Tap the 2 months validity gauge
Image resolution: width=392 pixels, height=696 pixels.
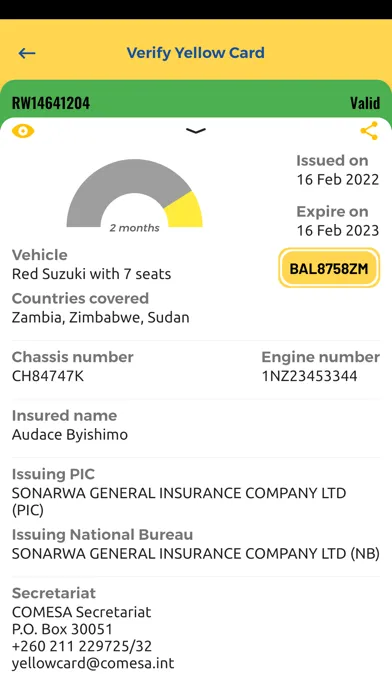(135, 194)
